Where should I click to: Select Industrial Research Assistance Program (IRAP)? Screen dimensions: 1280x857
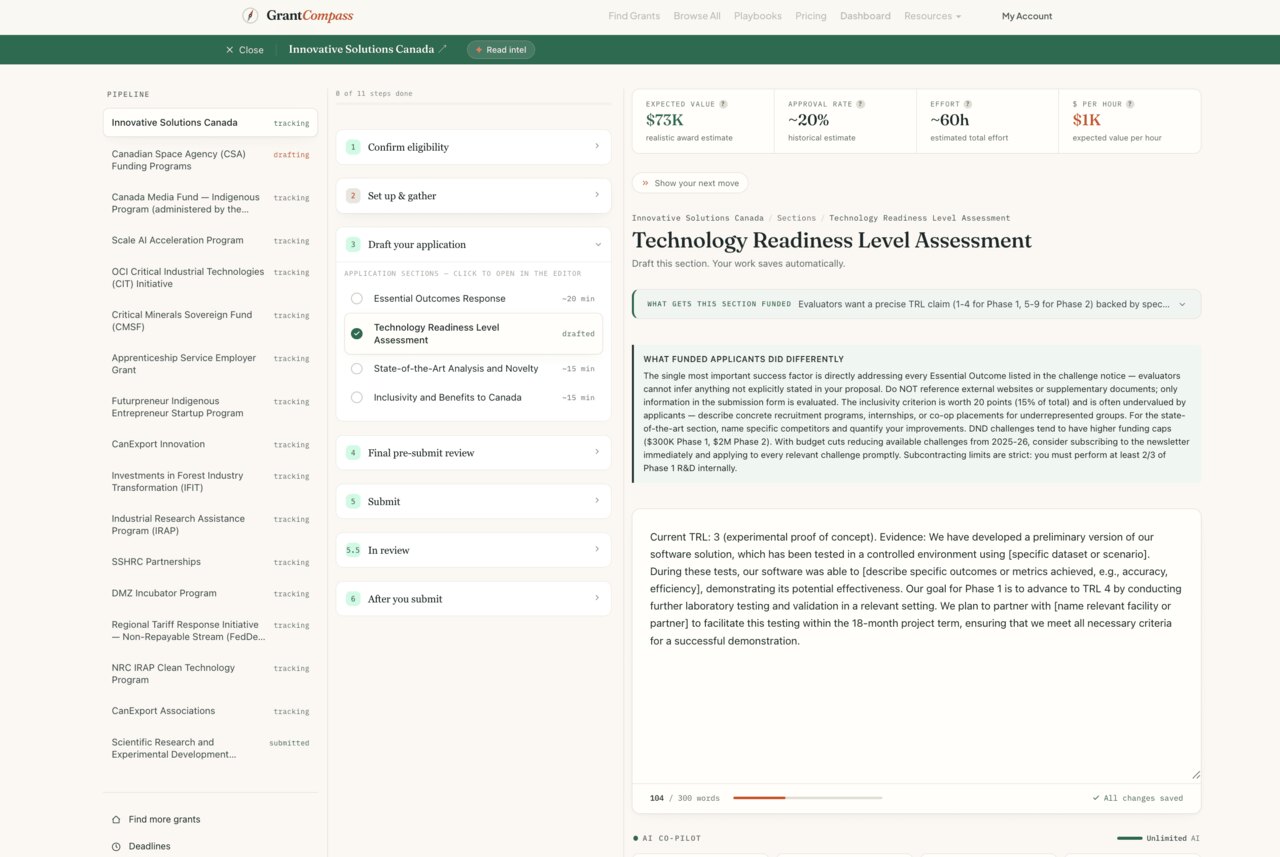click(210, 525)
